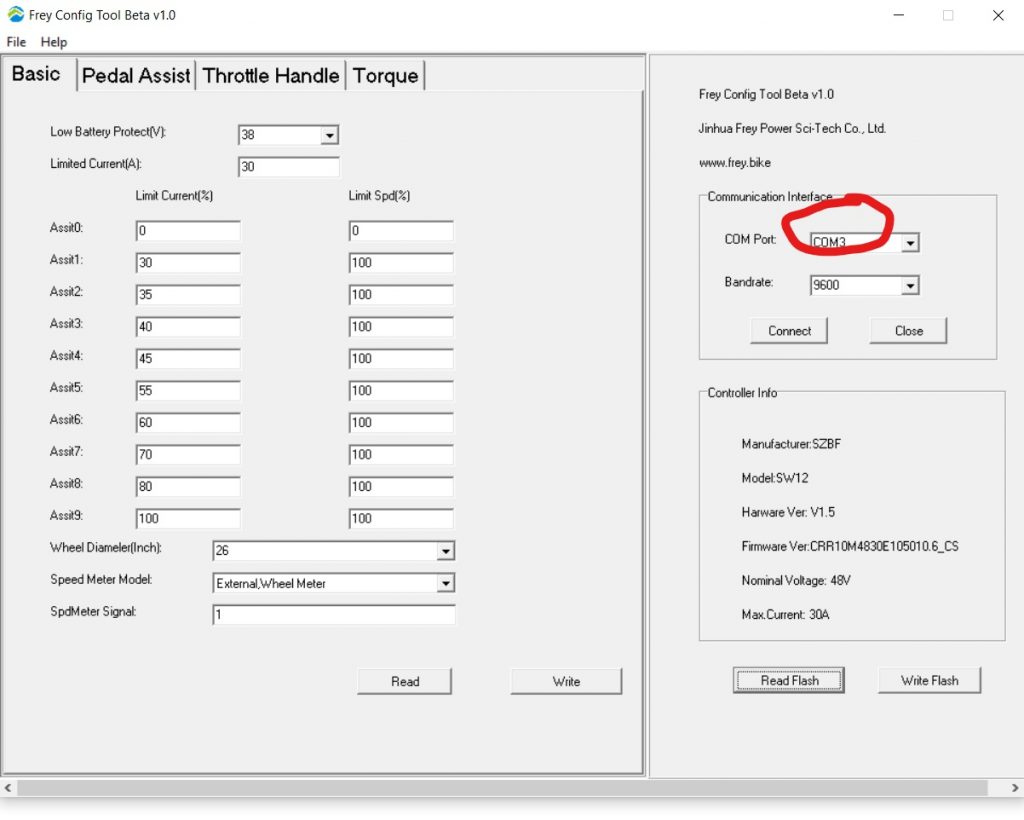Click the Connect button
Viewport: 1024px width, 820px height.
pyautogui.click(x=789, y=330)
